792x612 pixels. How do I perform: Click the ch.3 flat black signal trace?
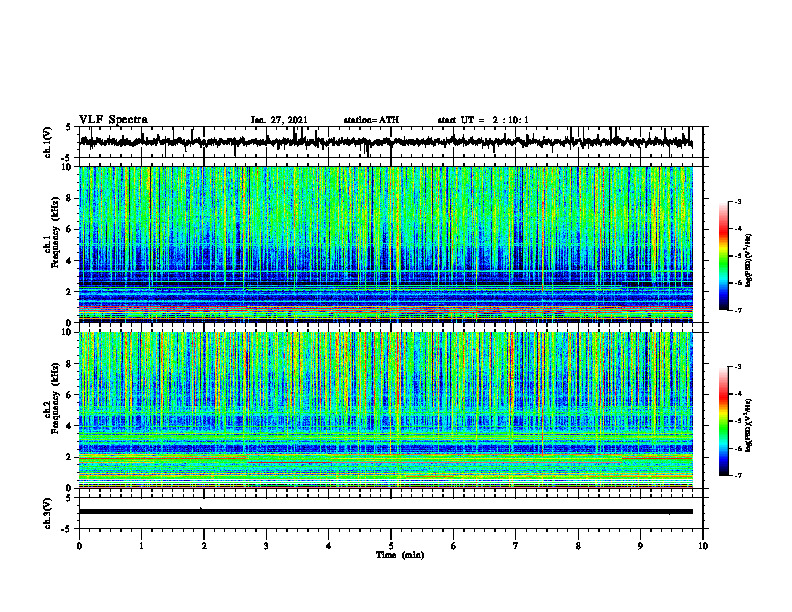point(385,512)
